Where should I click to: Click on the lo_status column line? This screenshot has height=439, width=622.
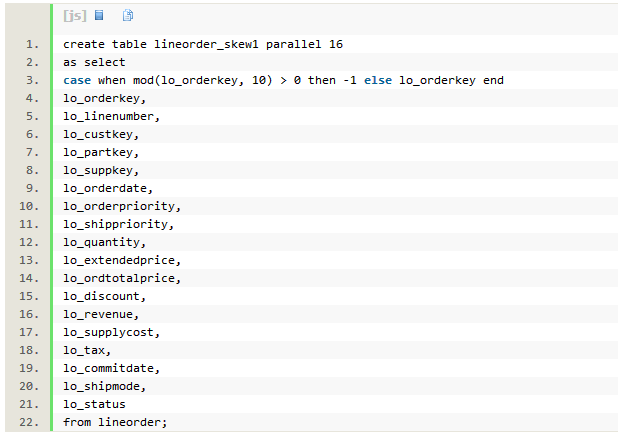point(94,404)
